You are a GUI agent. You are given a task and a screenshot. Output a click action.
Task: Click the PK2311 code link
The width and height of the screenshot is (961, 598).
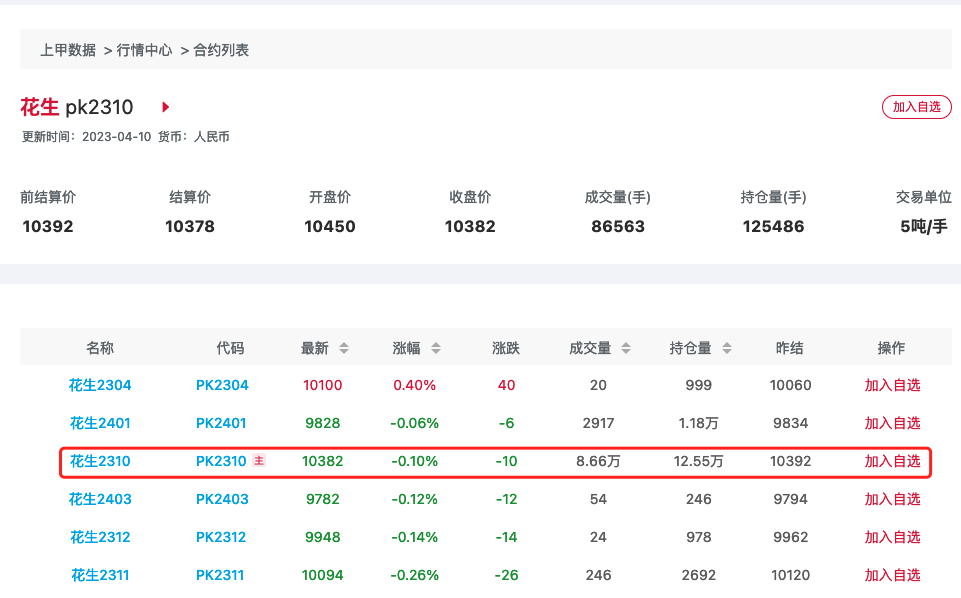tap(221, 575)
